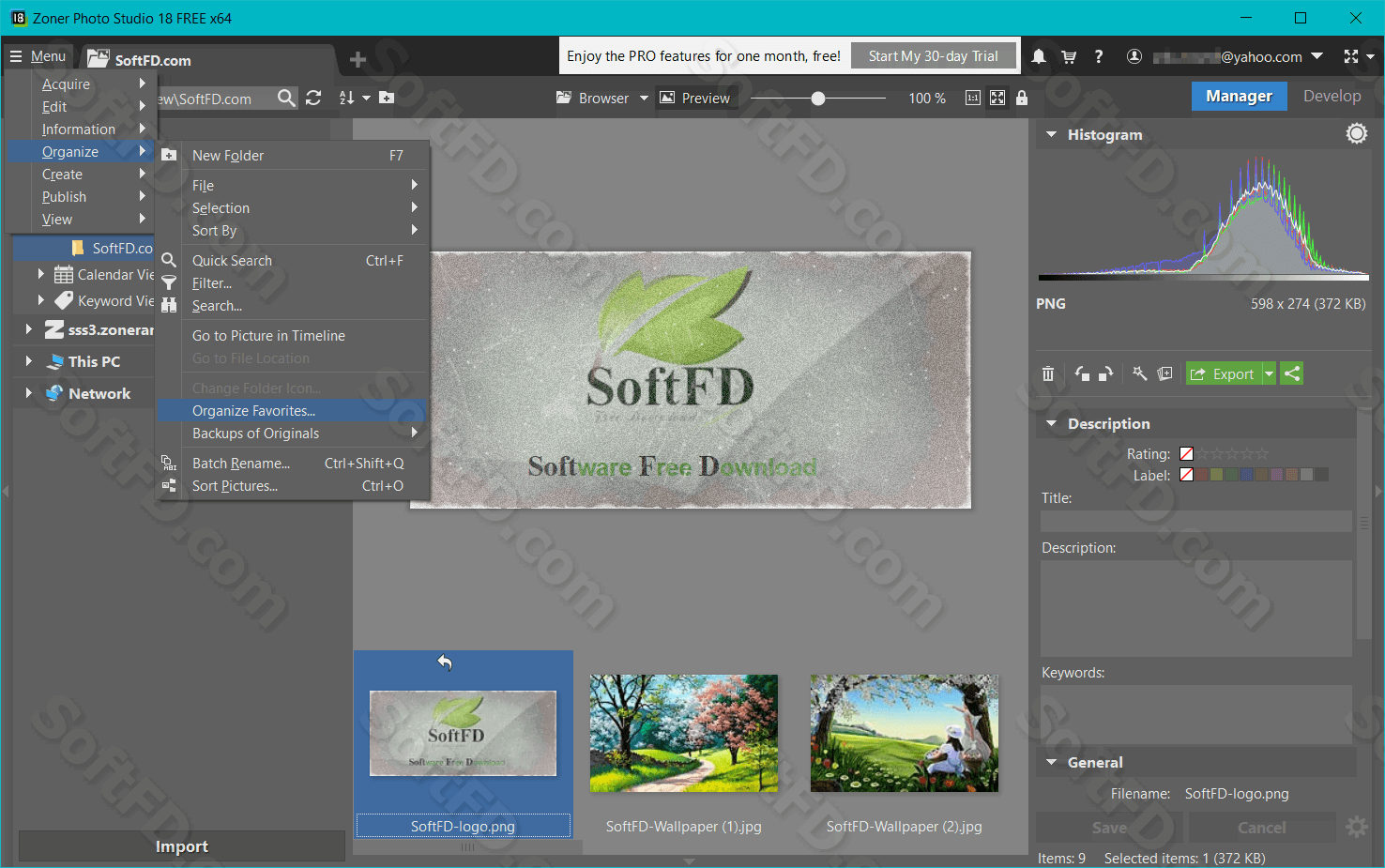
Task: Switch to Browser display mode
Action: tap(592, 98)
